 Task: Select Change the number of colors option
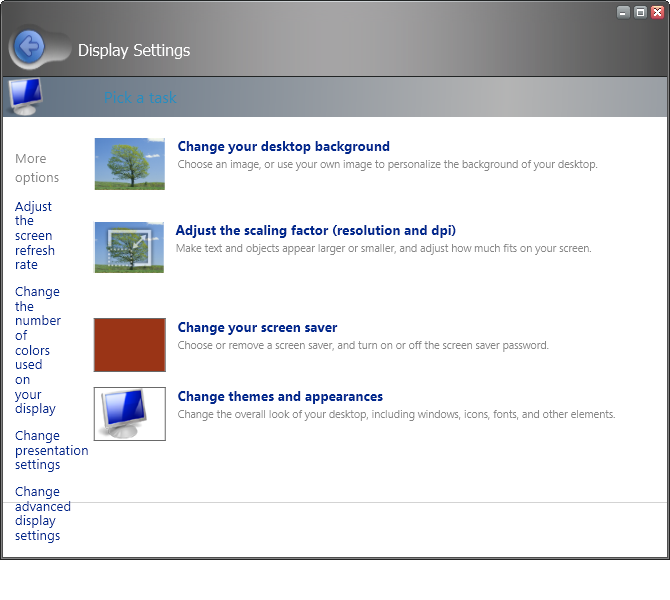point(37,350)
